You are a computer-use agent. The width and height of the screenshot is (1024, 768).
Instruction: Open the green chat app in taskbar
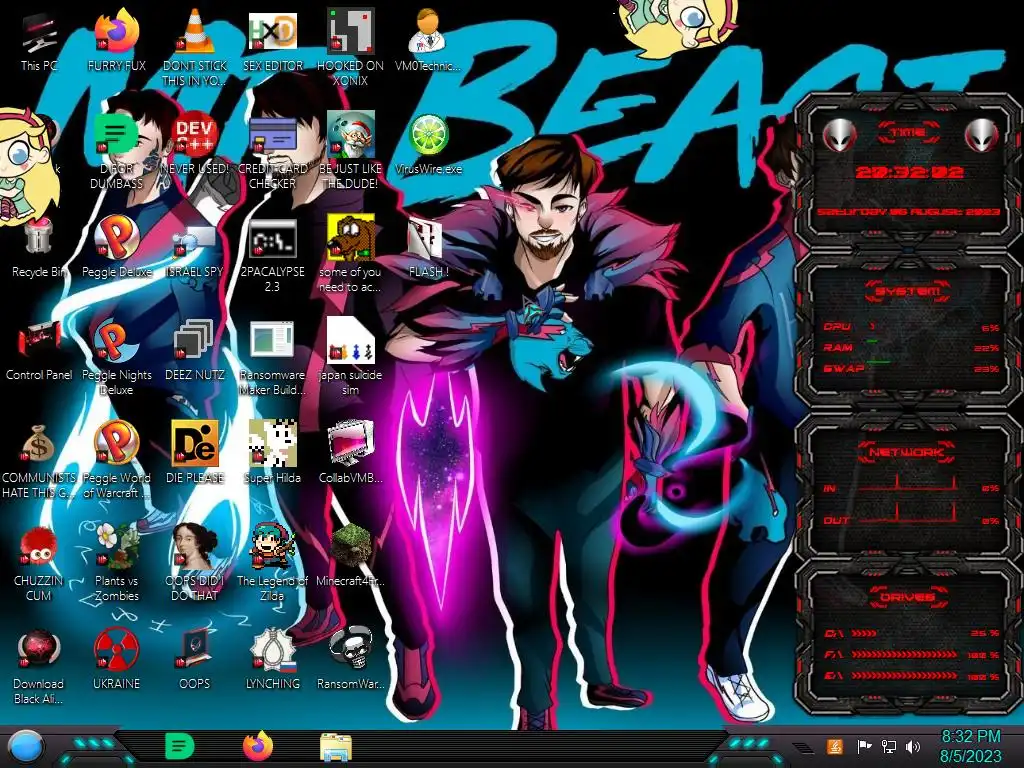coord(179,746)
